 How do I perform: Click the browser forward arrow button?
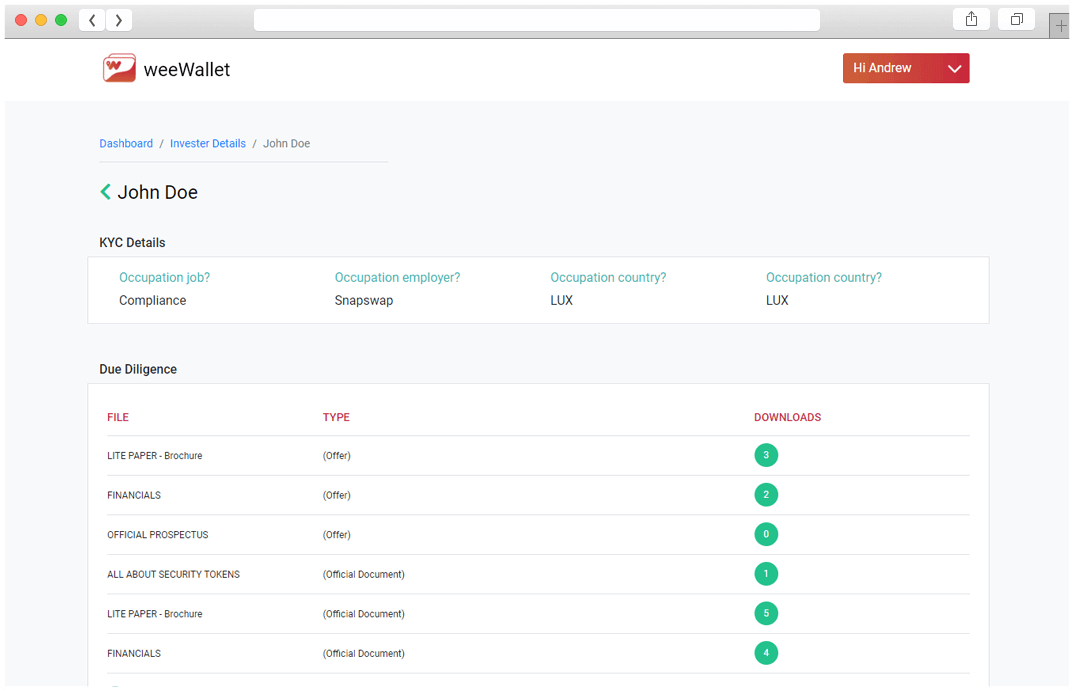click(x=119, y=20)
